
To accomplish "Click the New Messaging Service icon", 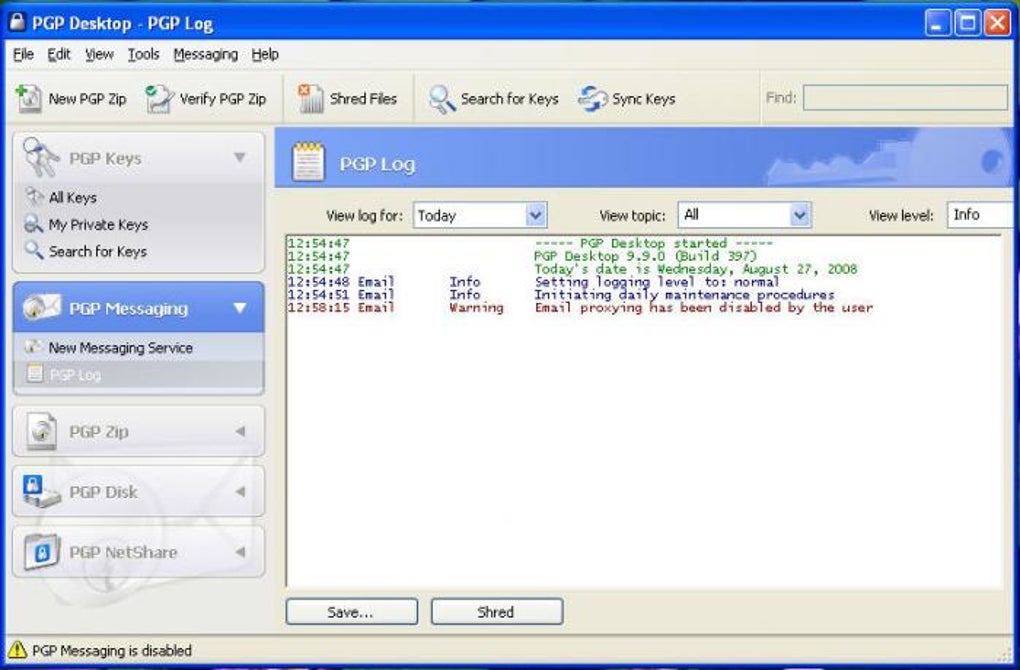I will coord(33,347).
